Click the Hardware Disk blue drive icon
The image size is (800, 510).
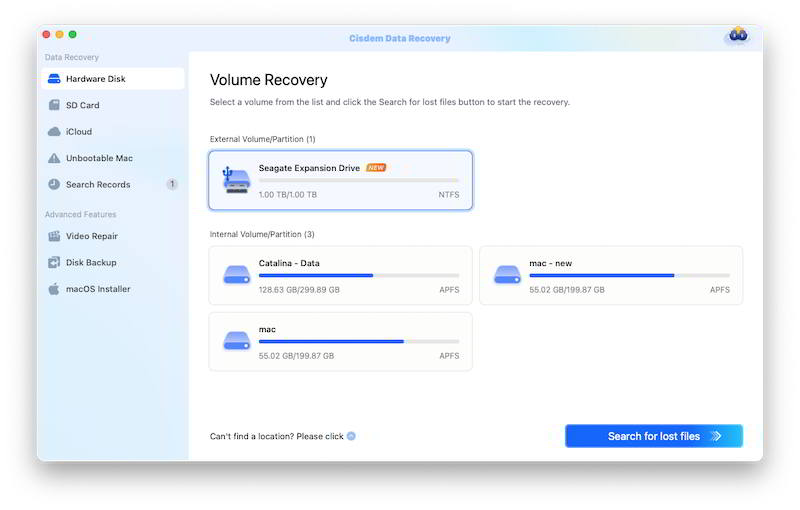(x=54, y=79)
